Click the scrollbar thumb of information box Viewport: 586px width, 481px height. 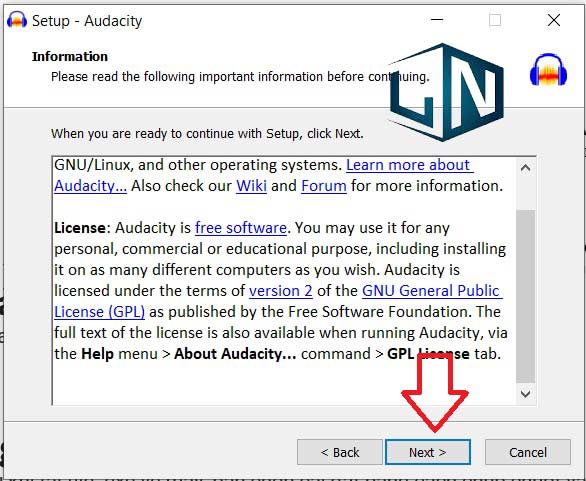[x=525, y=296]
